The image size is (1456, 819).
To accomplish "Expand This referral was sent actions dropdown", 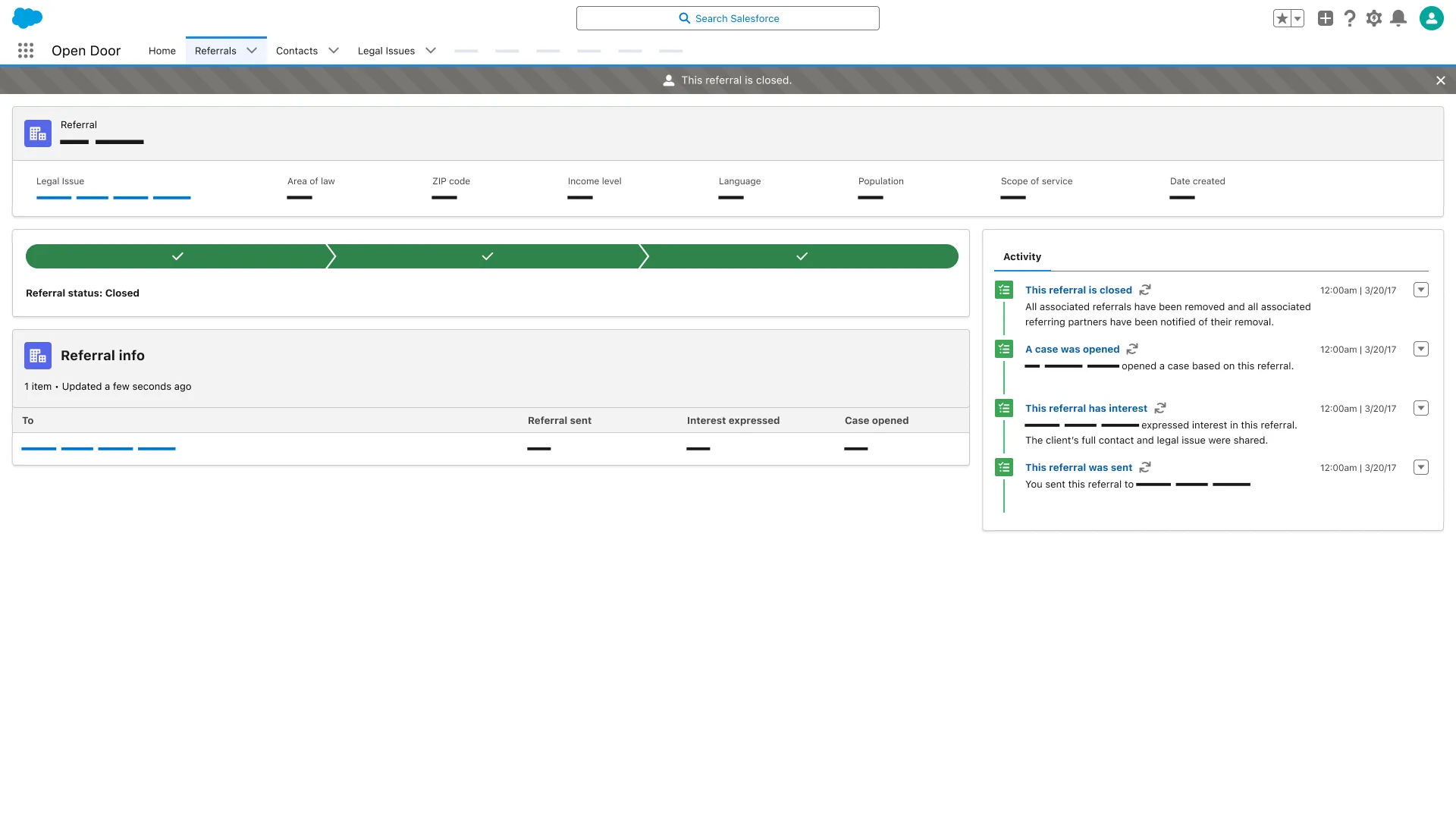I will click(1421, 467).
